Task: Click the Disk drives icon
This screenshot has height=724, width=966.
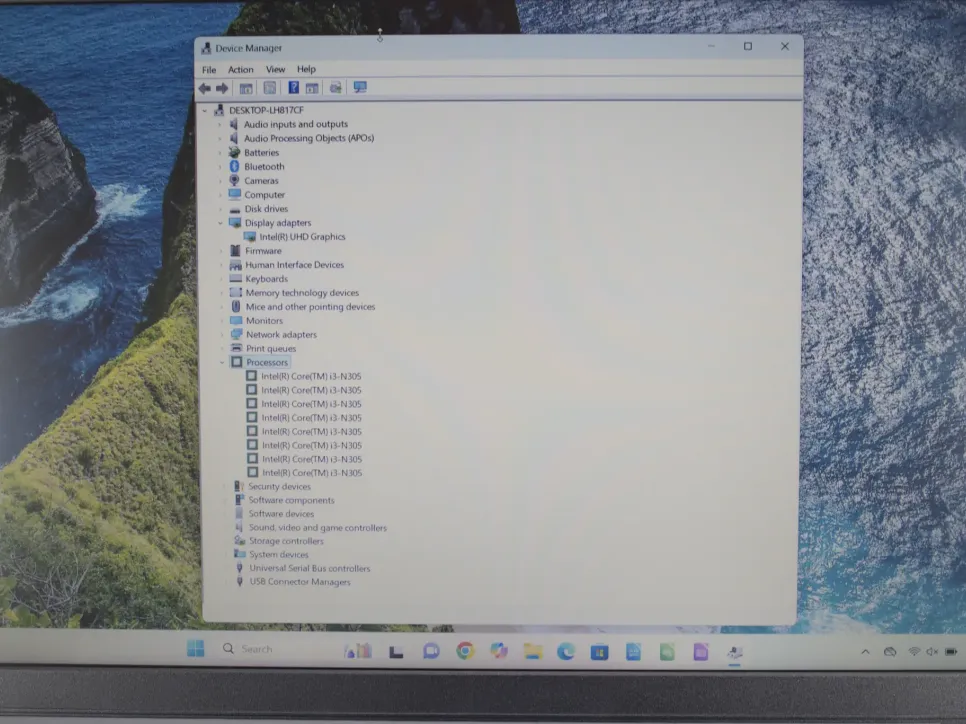Action: [235, 209]
